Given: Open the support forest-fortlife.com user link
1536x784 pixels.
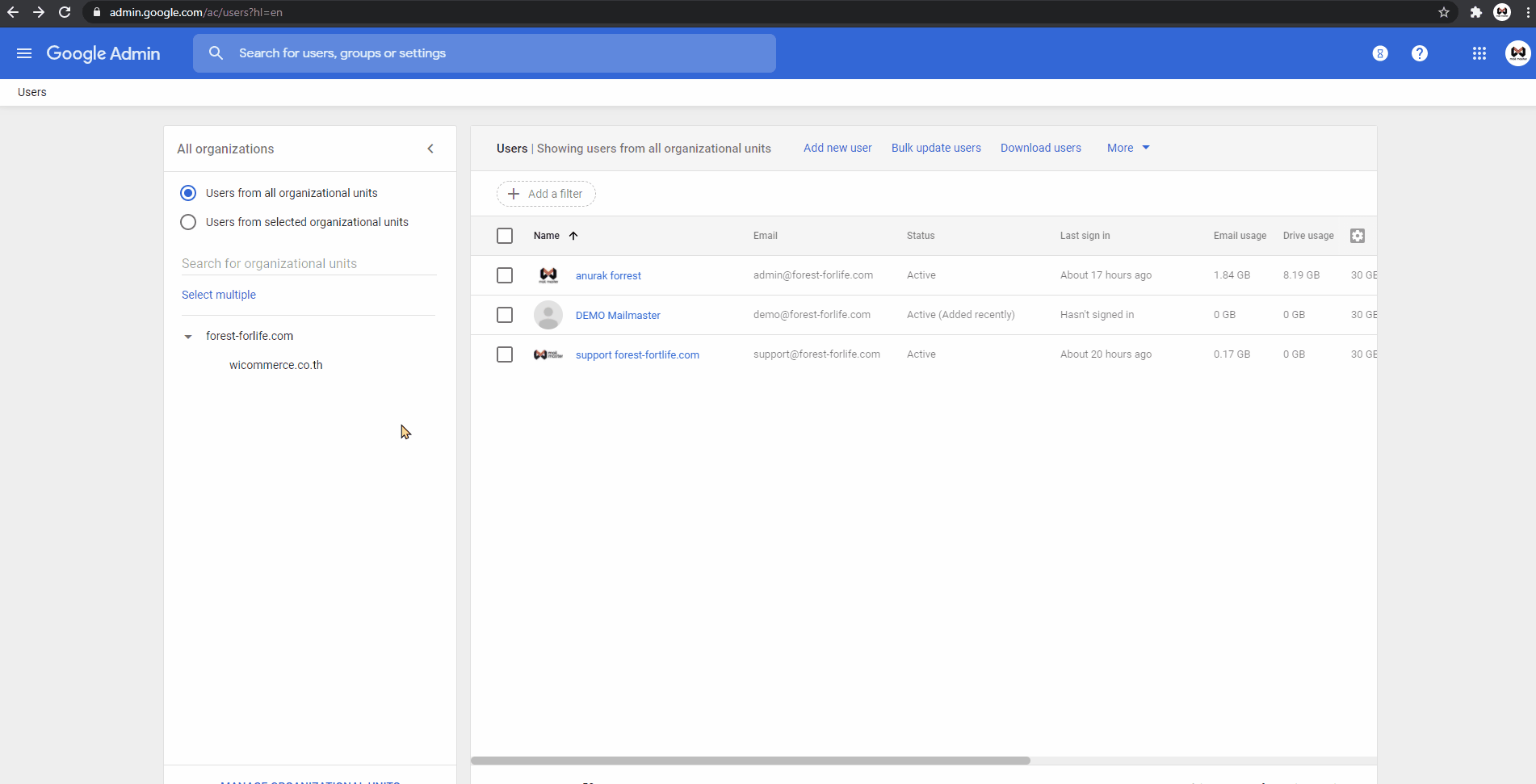Looking at the screenshot, I should click(637, 354).
